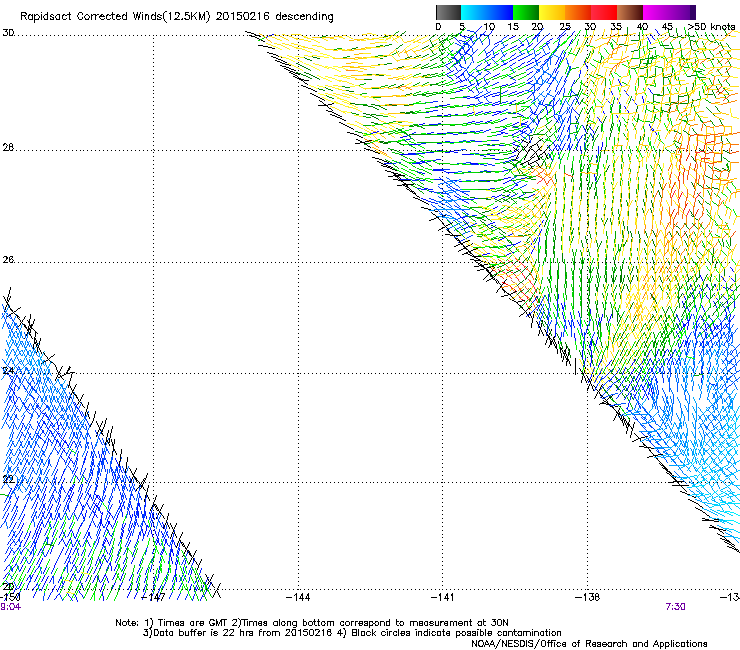Image resolution: width=740 pixels, height=650 pixels.
Task: Click the latitude label 24
Action: tap(8, 371)
